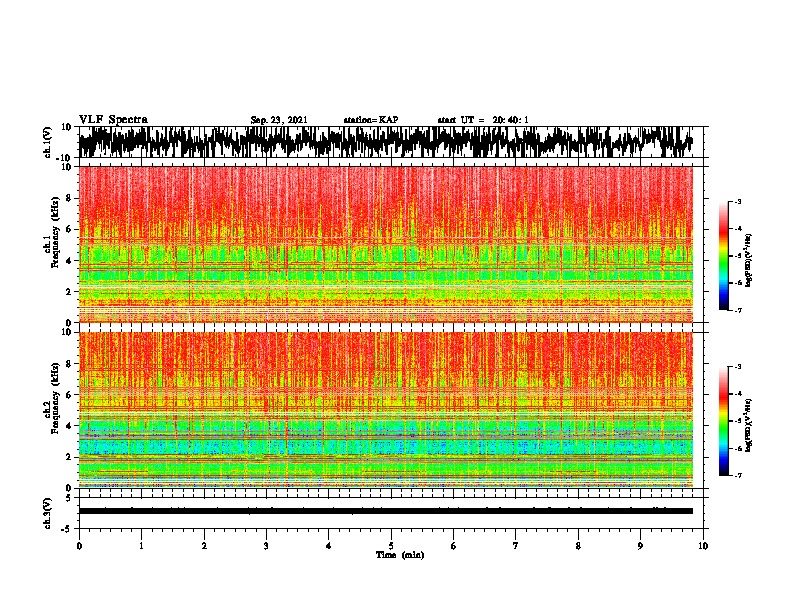Click the "8" kHz tick on ch.2 spectrogram

tap(69, 364)
